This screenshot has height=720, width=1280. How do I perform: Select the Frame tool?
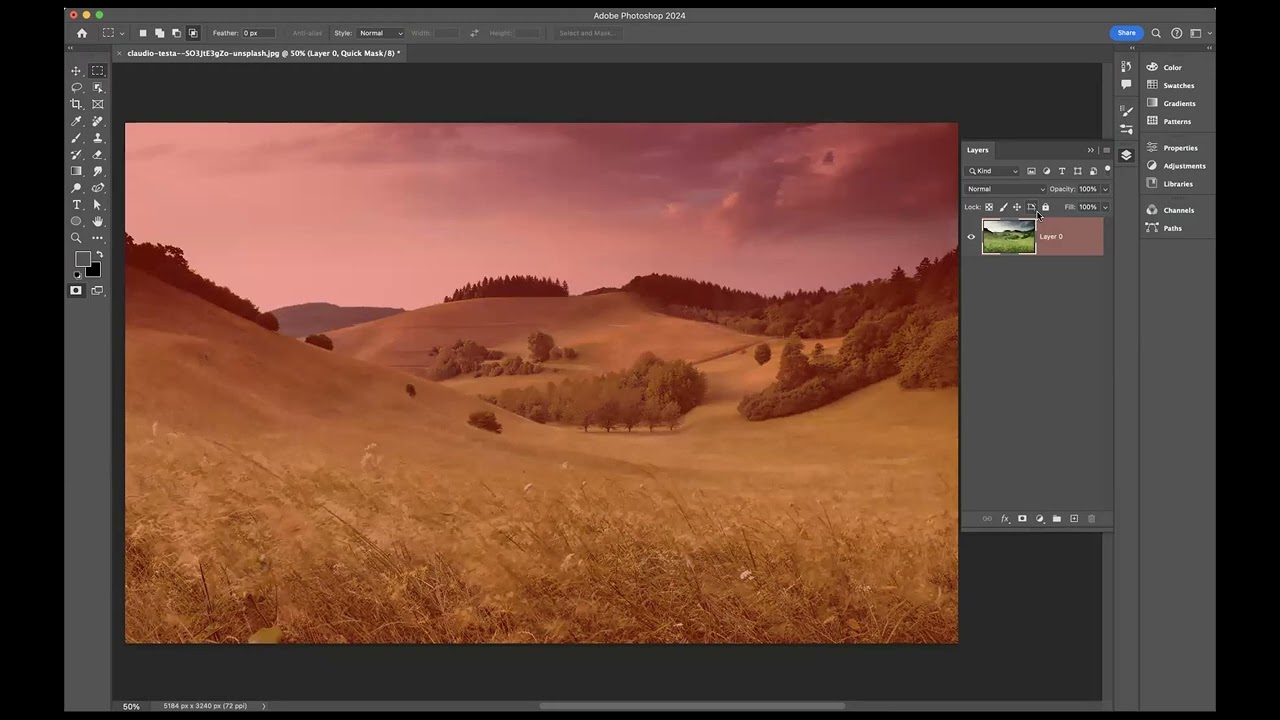97,104
